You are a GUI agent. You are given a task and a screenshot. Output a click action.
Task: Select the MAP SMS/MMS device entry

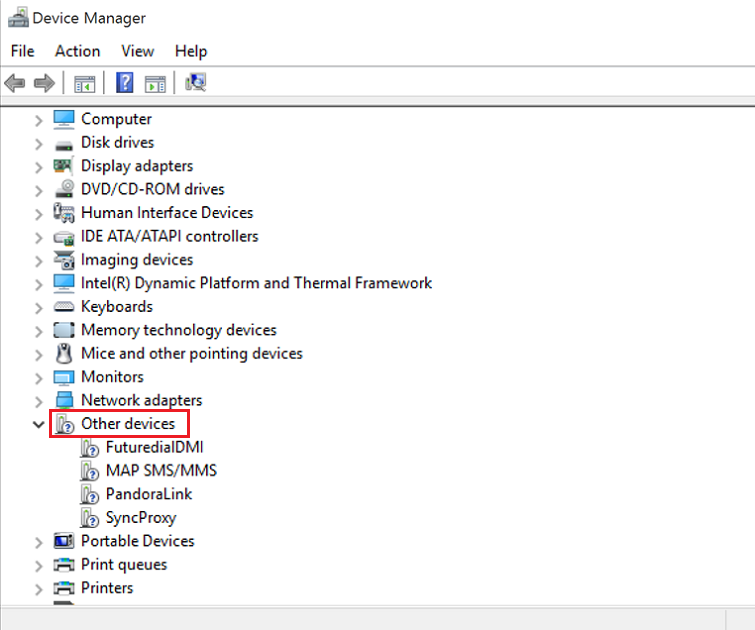pyautogui.click(x=160, y=471)
